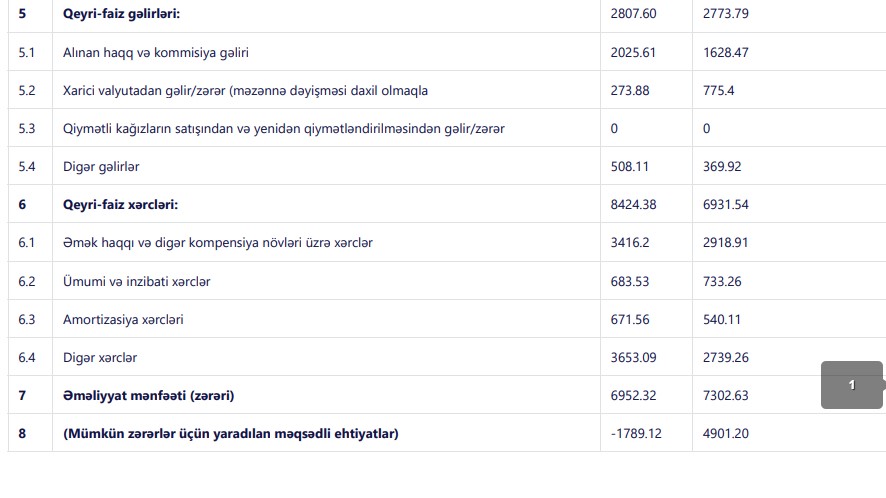Click the "Qeyri-faiz xərcləri:" bold heading
Viewport: 886px width, 498px height.
point(120,205)
